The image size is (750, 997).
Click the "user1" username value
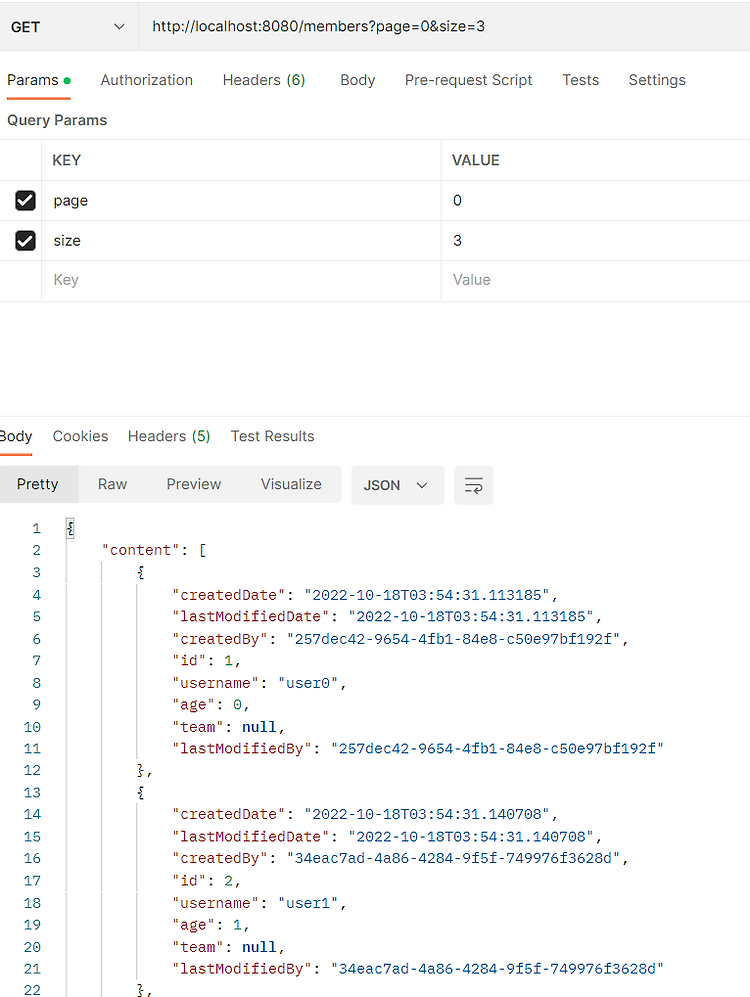[308, 903]
